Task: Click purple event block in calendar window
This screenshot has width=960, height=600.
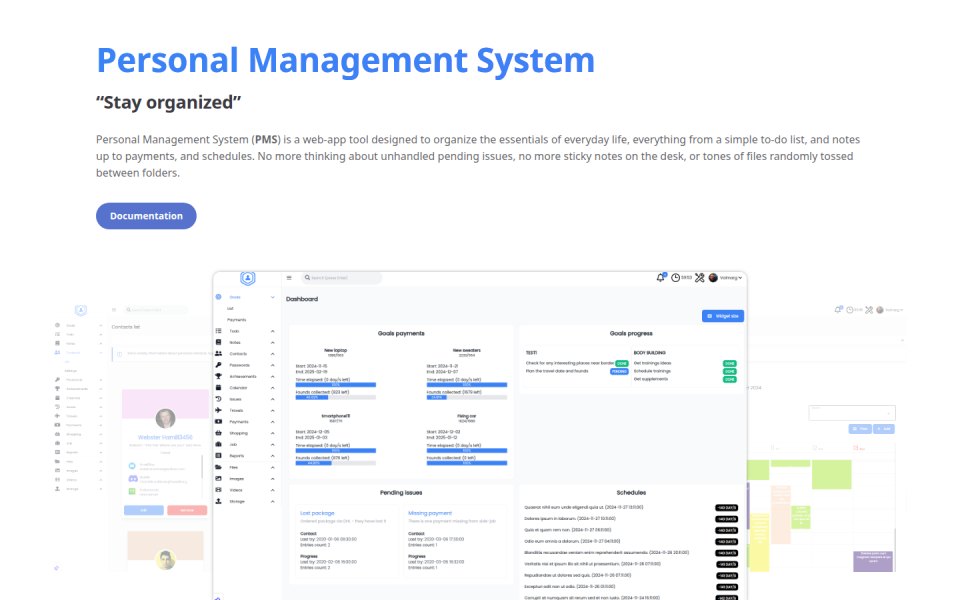Action: click(873, 561)
